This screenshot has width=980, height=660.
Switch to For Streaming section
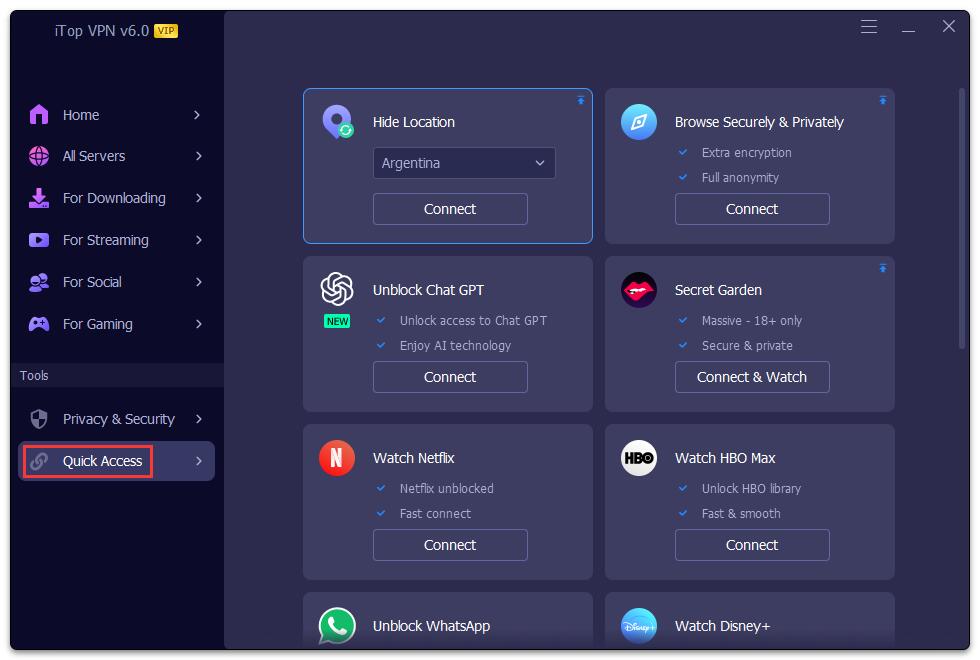116,240
